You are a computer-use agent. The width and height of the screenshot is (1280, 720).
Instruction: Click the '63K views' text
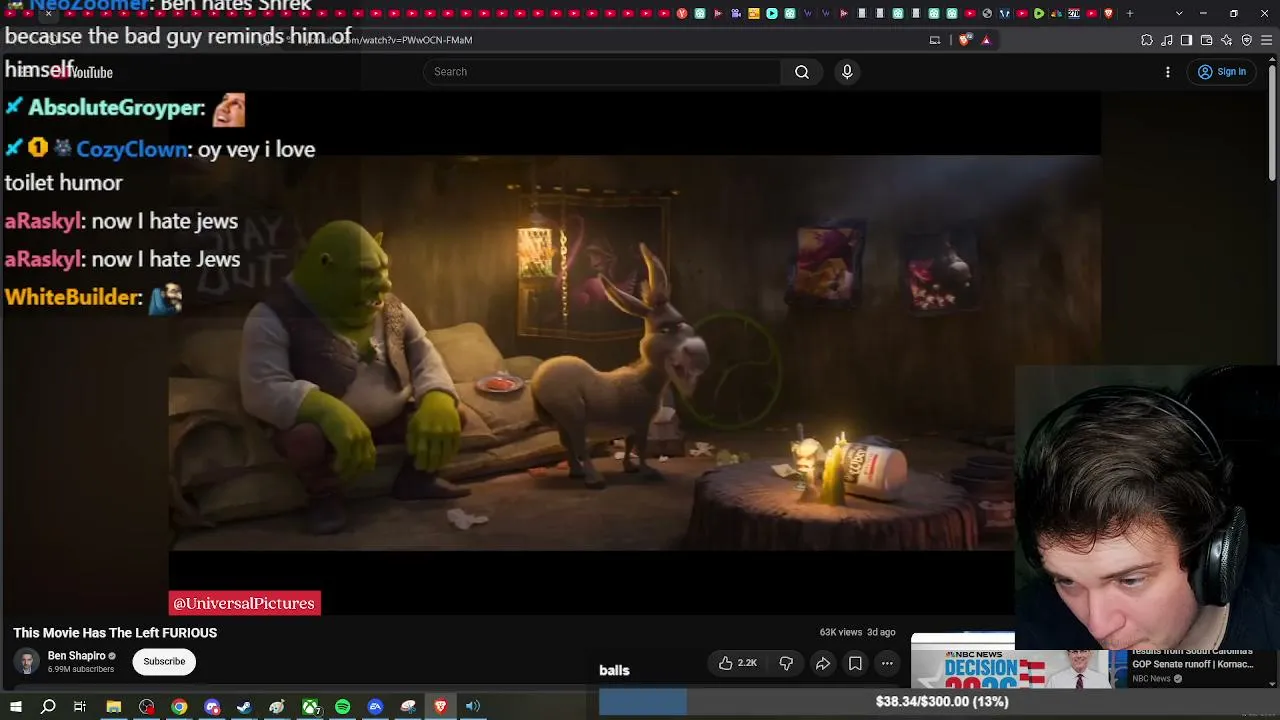[x=841, y=633]
